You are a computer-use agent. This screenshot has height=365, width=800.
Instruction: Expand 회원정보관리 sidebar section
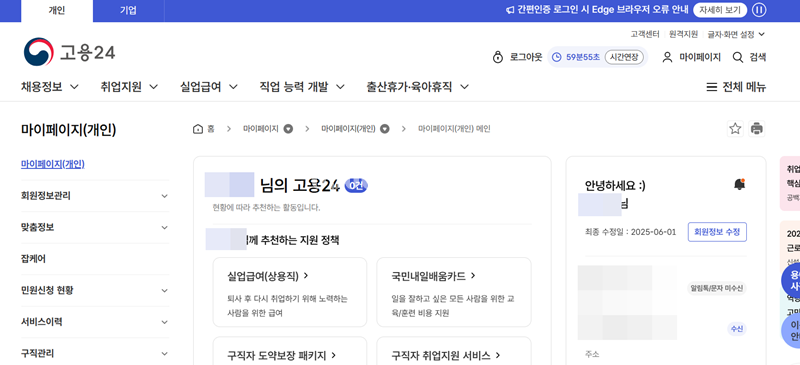tap(95, 196)
